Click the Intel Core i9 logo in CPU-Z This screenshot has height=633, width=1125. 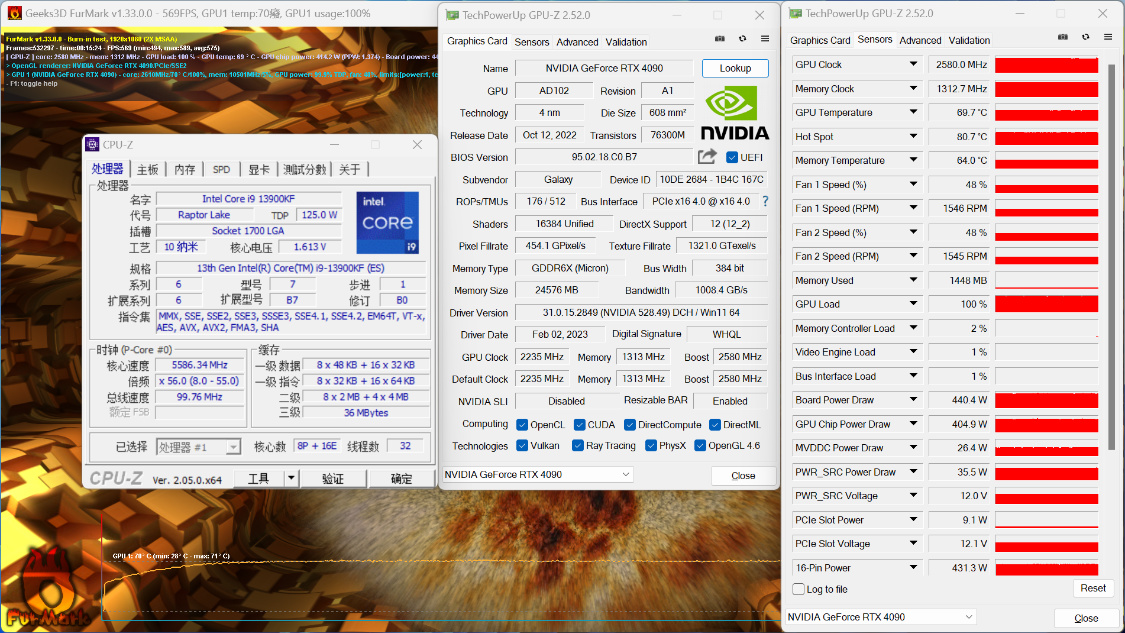tap(387, 222)
